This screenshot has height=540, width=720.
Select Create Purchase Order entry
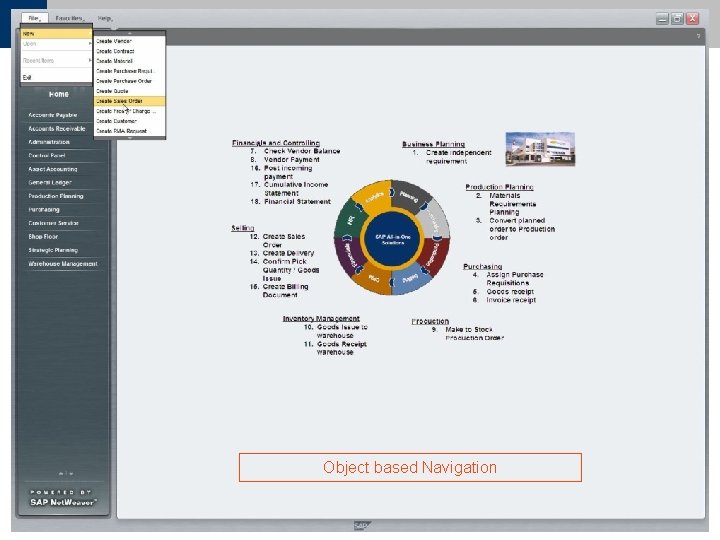tap(129, 81)
